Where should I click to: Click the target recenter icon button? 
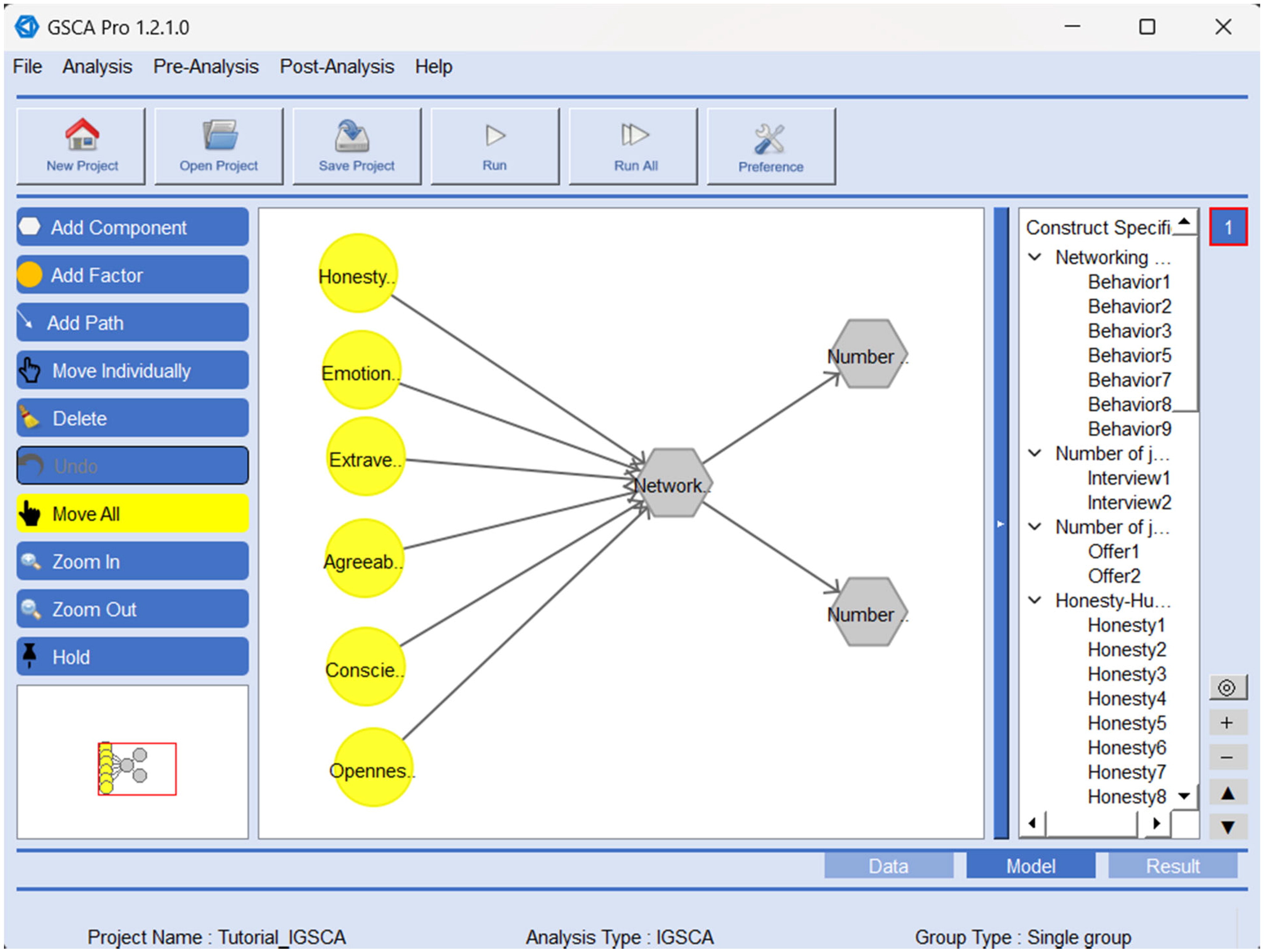(x=1227, y=687)
